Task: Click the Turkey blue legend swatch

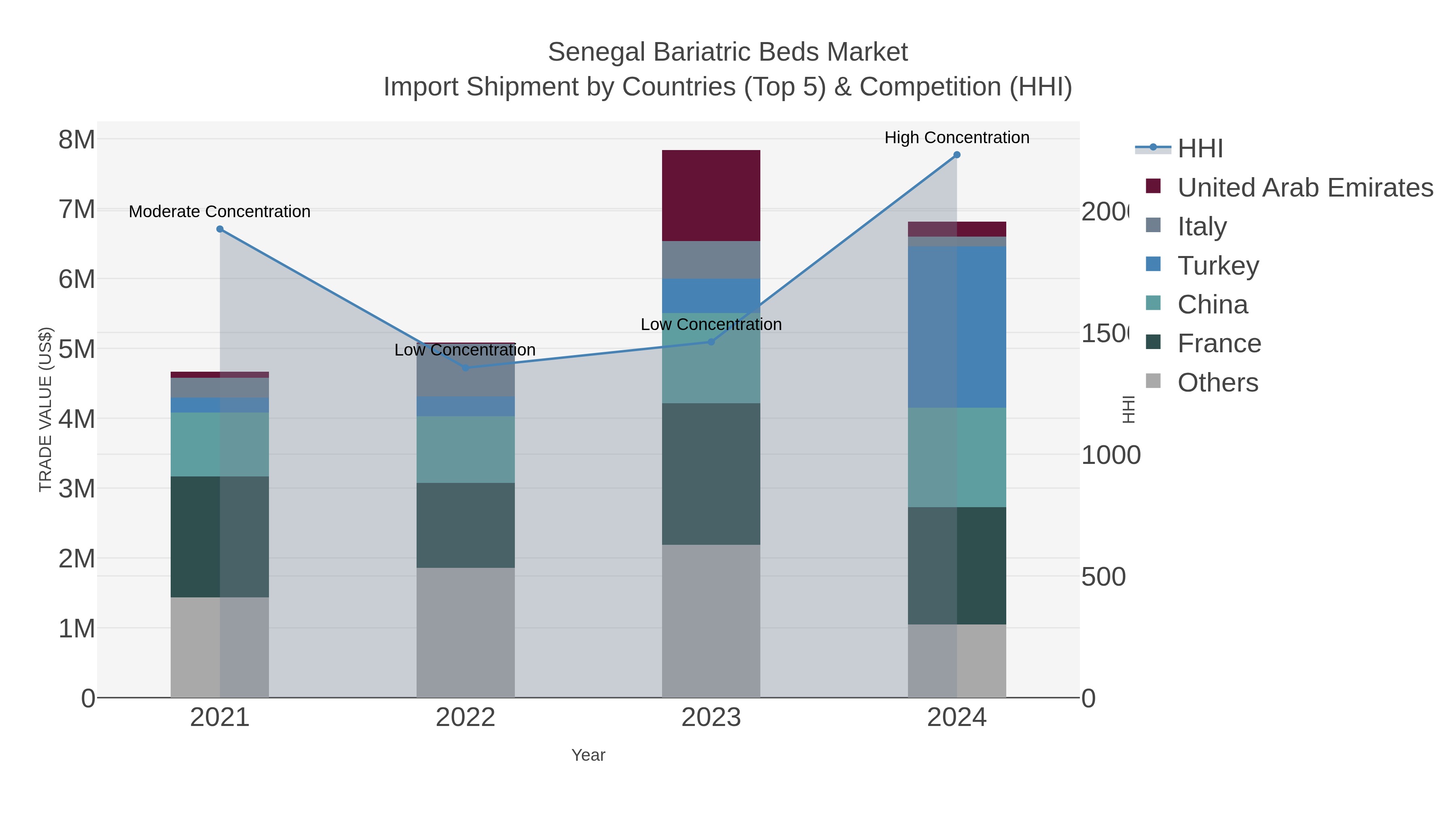Action: (x=1153, y=264)
